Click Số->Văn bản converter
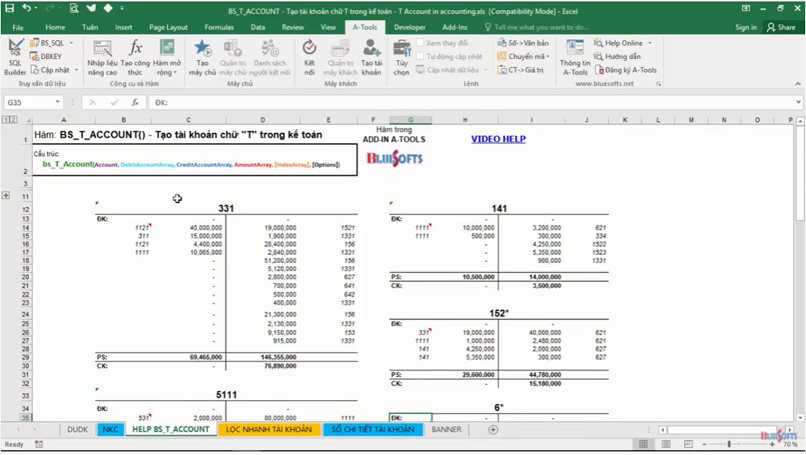This screenshot has width=806, height=455. [523, 43]
